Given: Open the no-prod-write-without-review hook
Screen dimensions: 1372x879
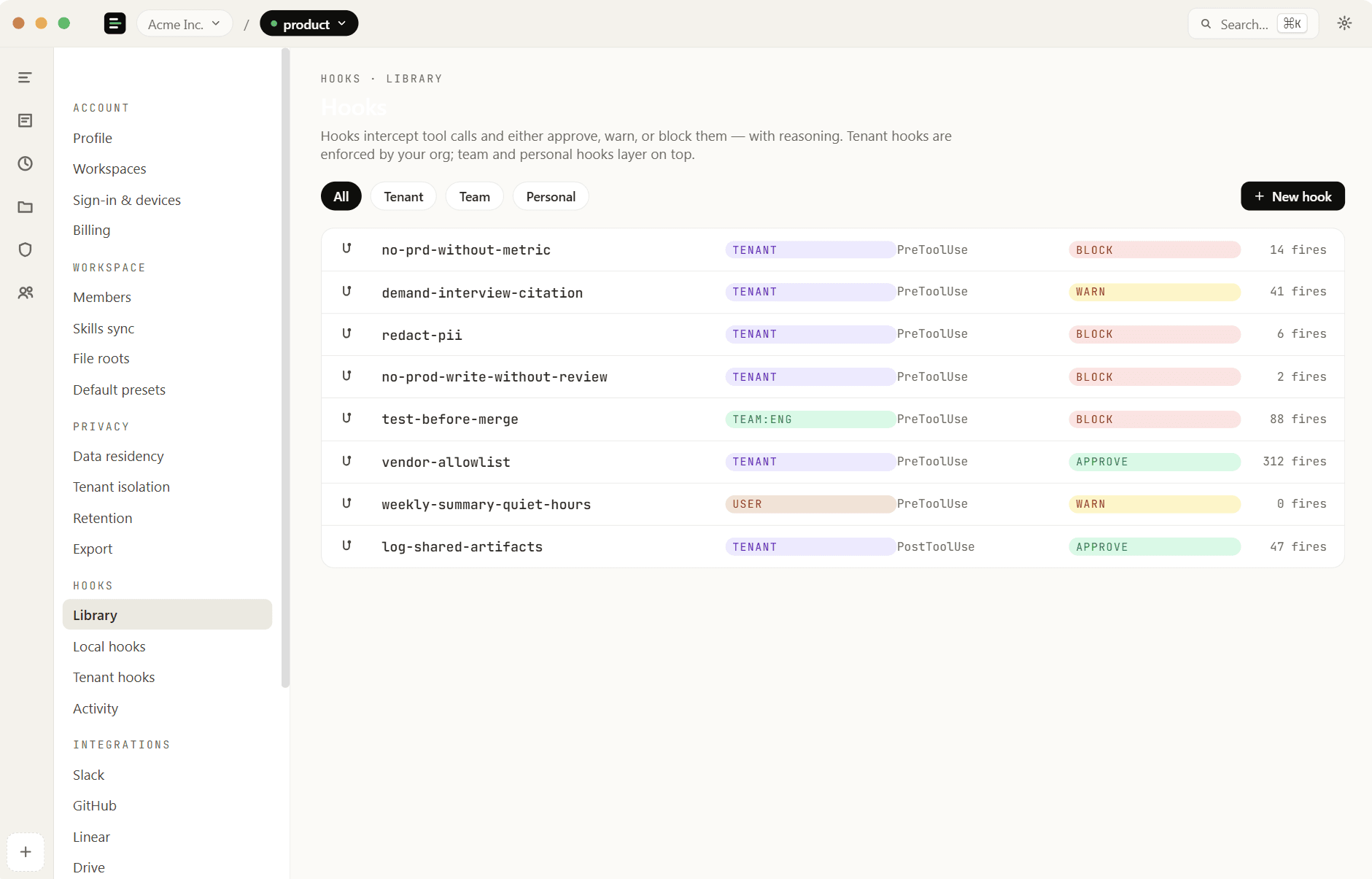Looking at the screenshot, I should pos(832,376).
